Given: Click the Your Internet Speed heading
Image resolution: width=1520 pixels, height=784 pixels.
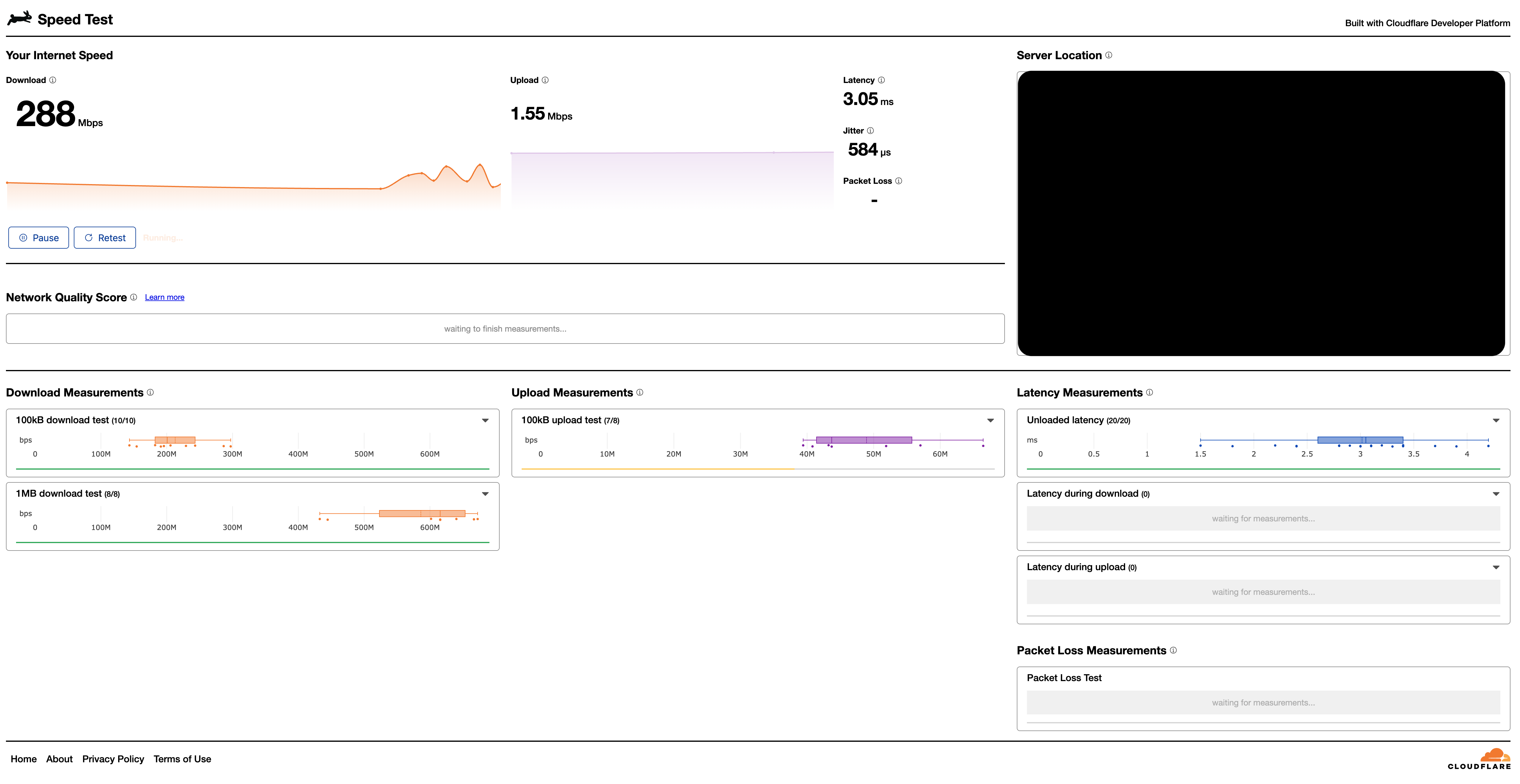Looking at the screenshot, I should pos(59,55).
